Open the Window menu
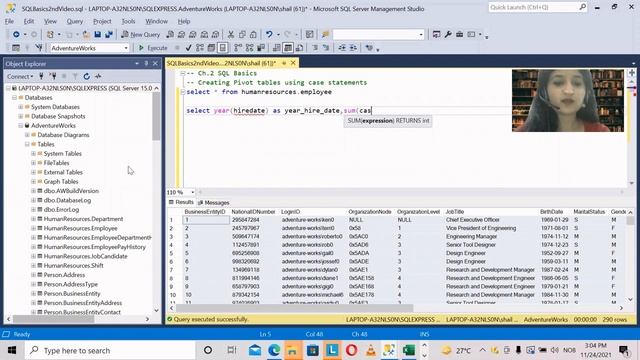 (156, 21)
